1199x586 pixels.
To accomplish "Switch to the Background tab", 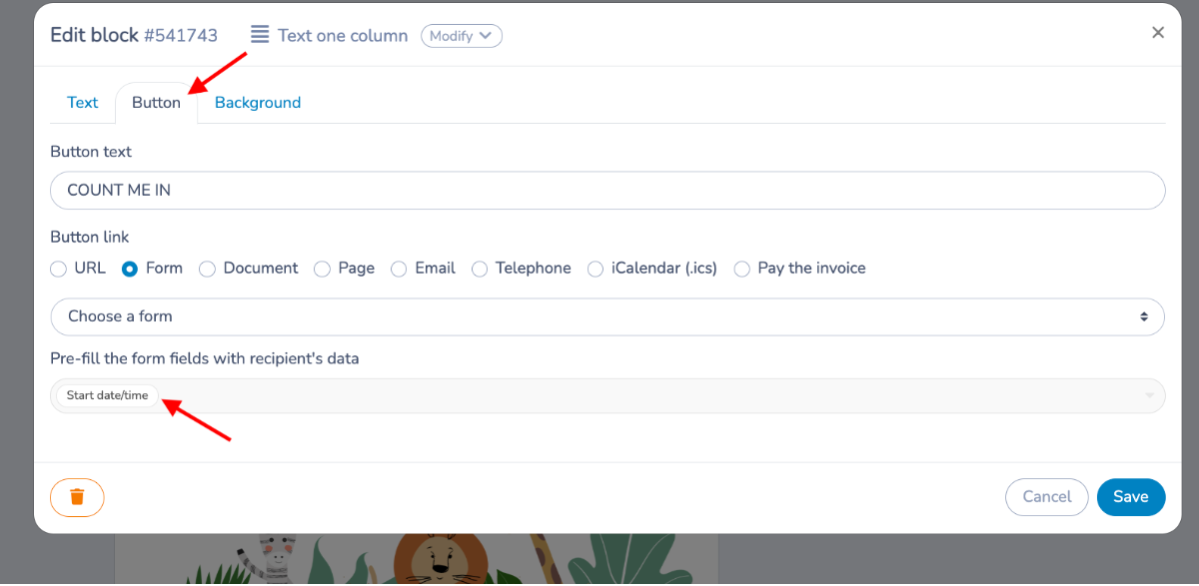I will coord(258,103).
